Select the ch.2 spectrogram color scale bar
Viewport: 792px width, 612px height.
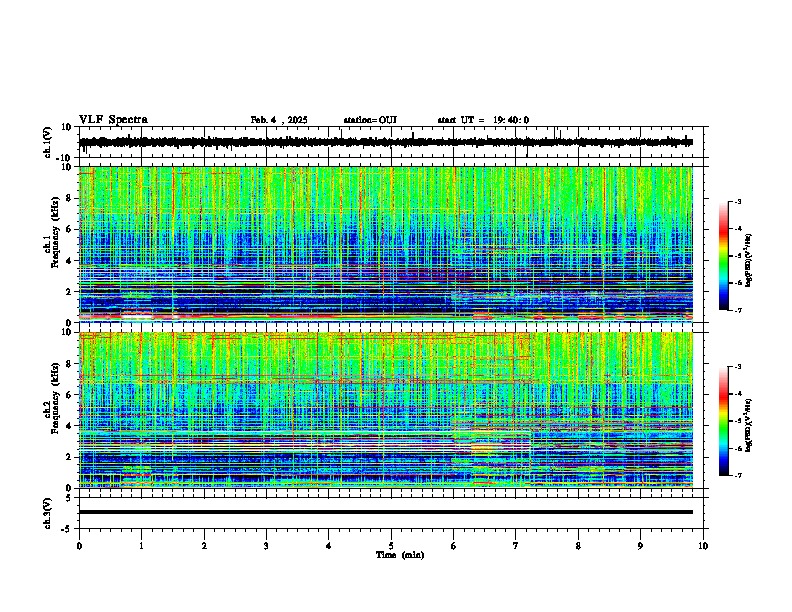click(723, 421)
